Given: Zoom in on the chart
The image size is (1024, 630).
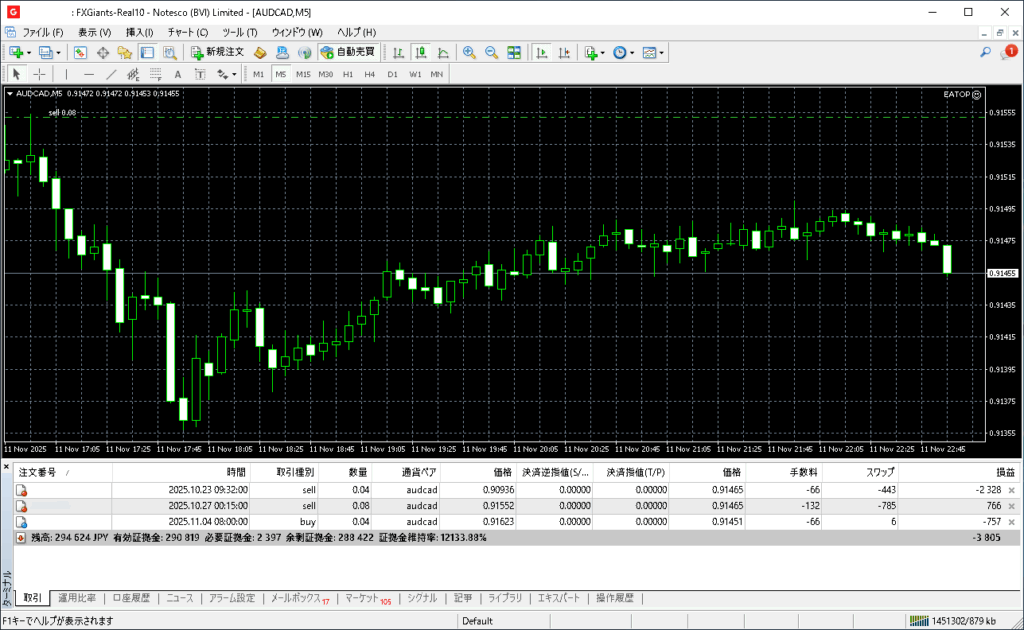Looking at the screenshot, I should pyautogui.click(x=469, y=52).
